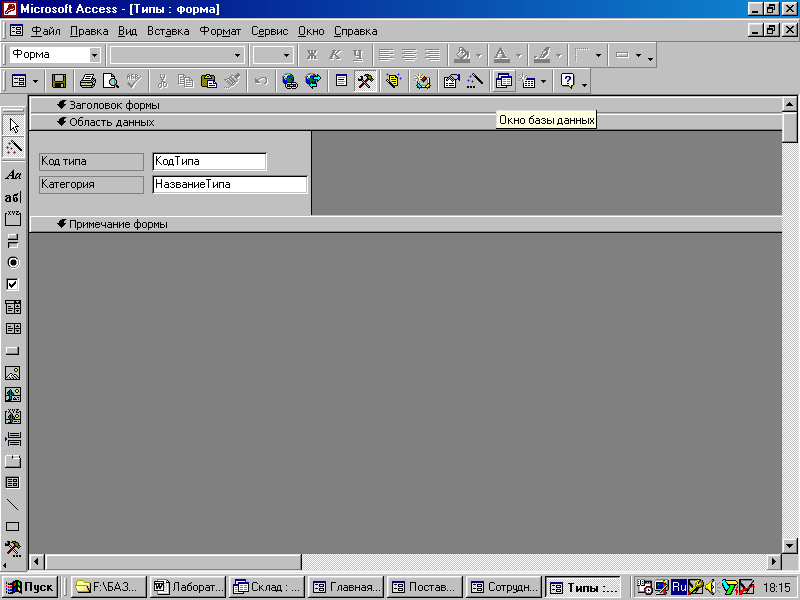Open the Сервис menu

(269, 31)
